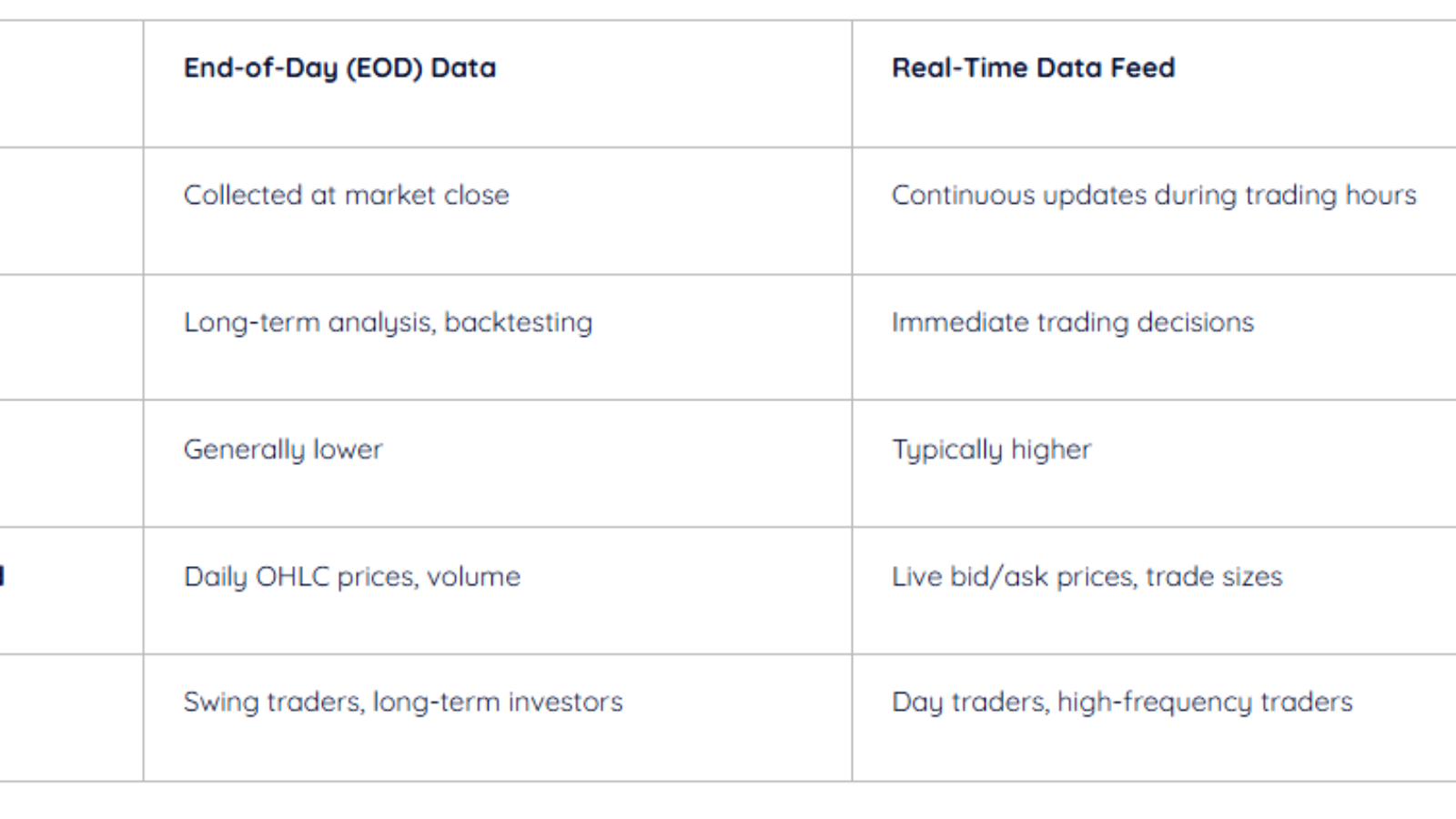Click row label cell beside 'Daily OHLC prices, volume'
Viewport: 1456px width, 819px height.
pyautogui.click(x=71, y=591)
